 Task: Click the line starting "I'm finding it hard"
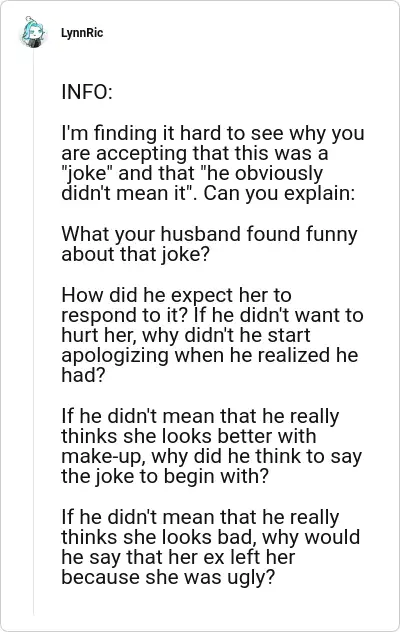tap(213, 133)
